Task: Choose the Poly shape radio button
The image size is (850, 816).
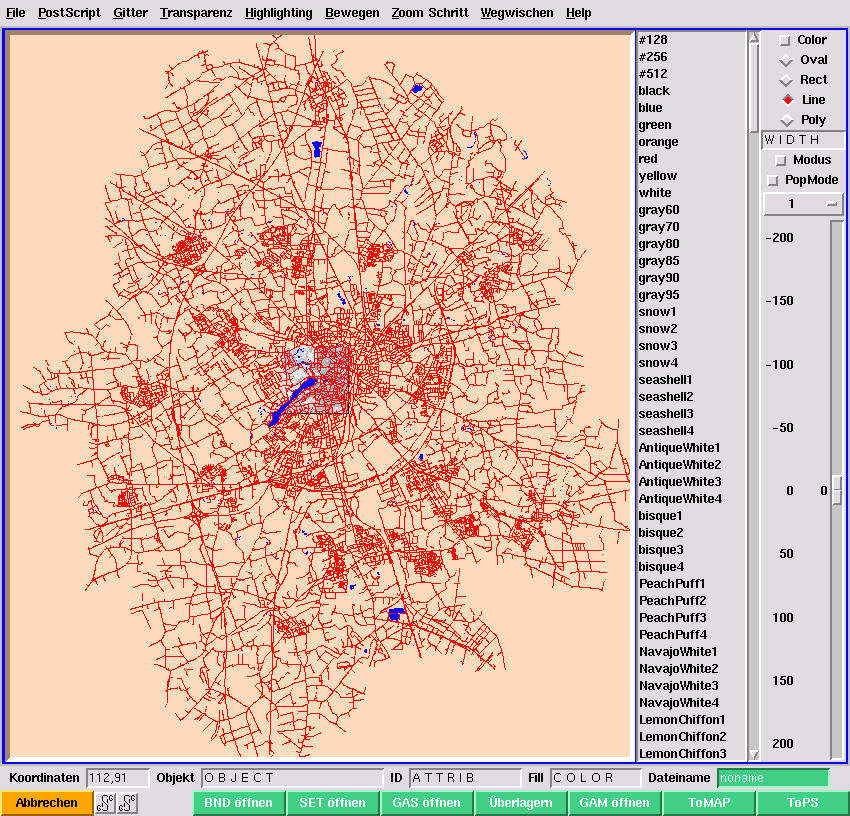Action: tap(787, 120)
